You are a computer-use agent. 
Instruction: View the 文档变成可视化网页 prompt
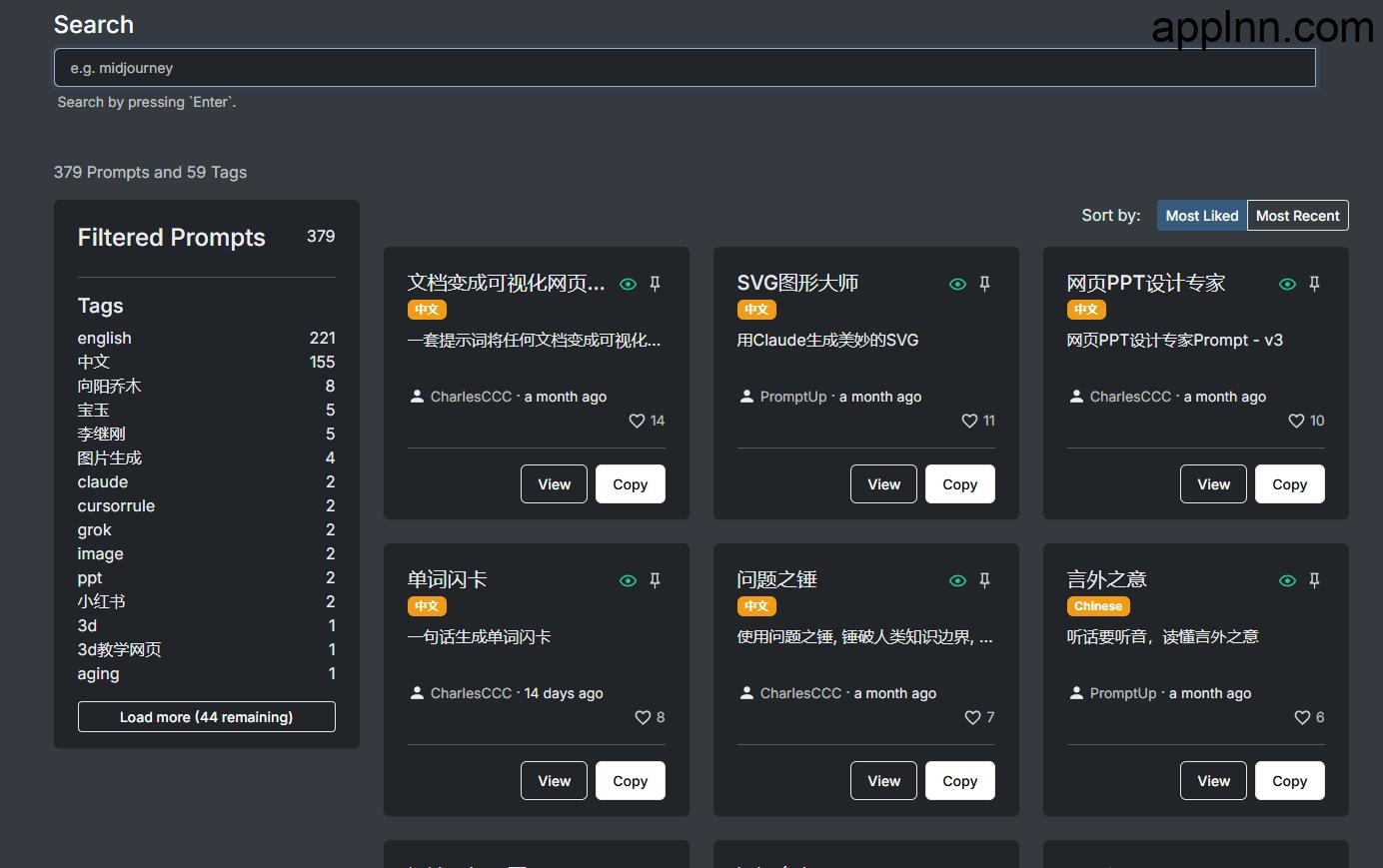click(554, 484)
